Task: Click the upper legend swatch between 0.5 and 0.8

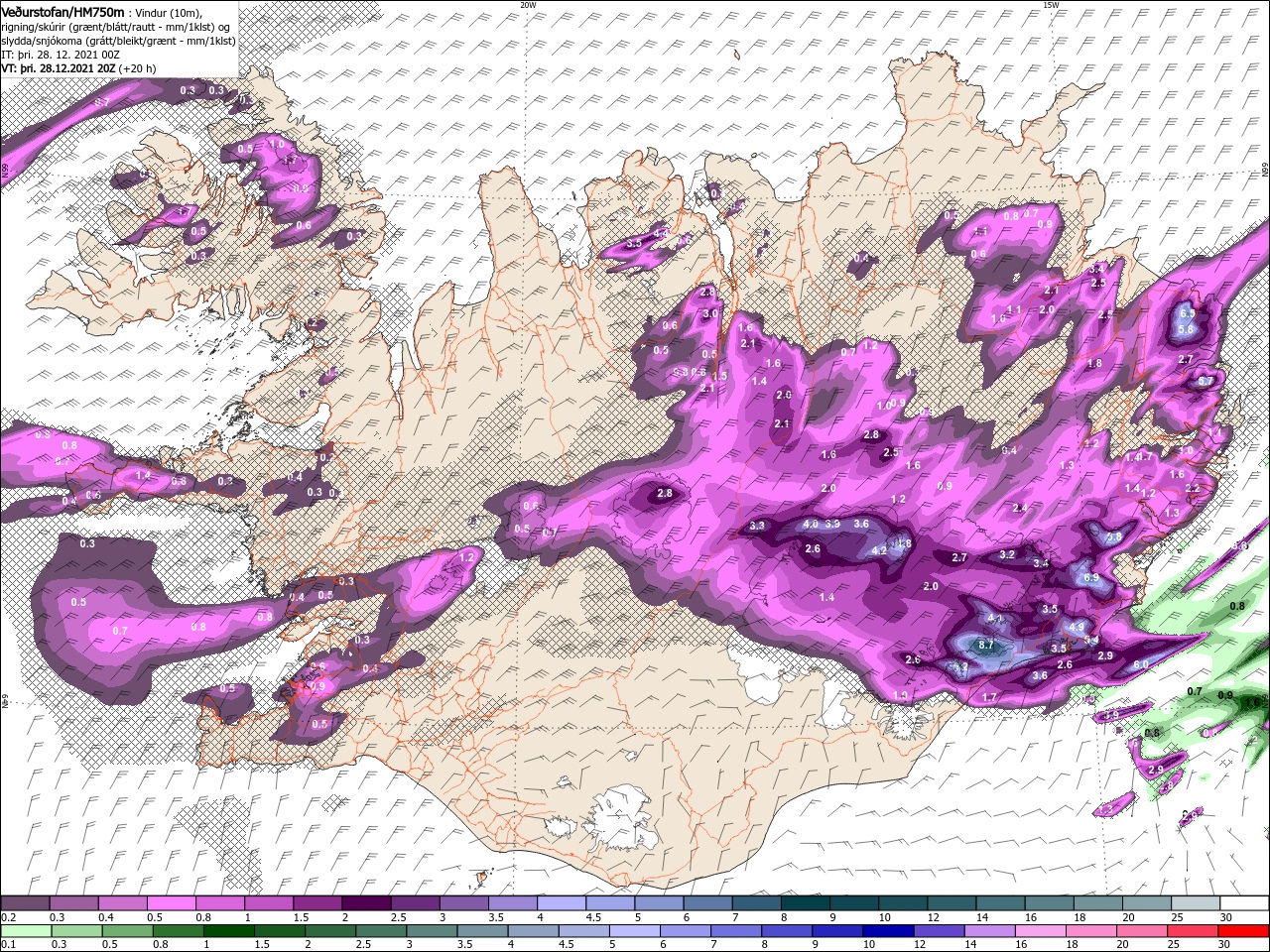Action: pyautogui.click(x=171, y=903)
